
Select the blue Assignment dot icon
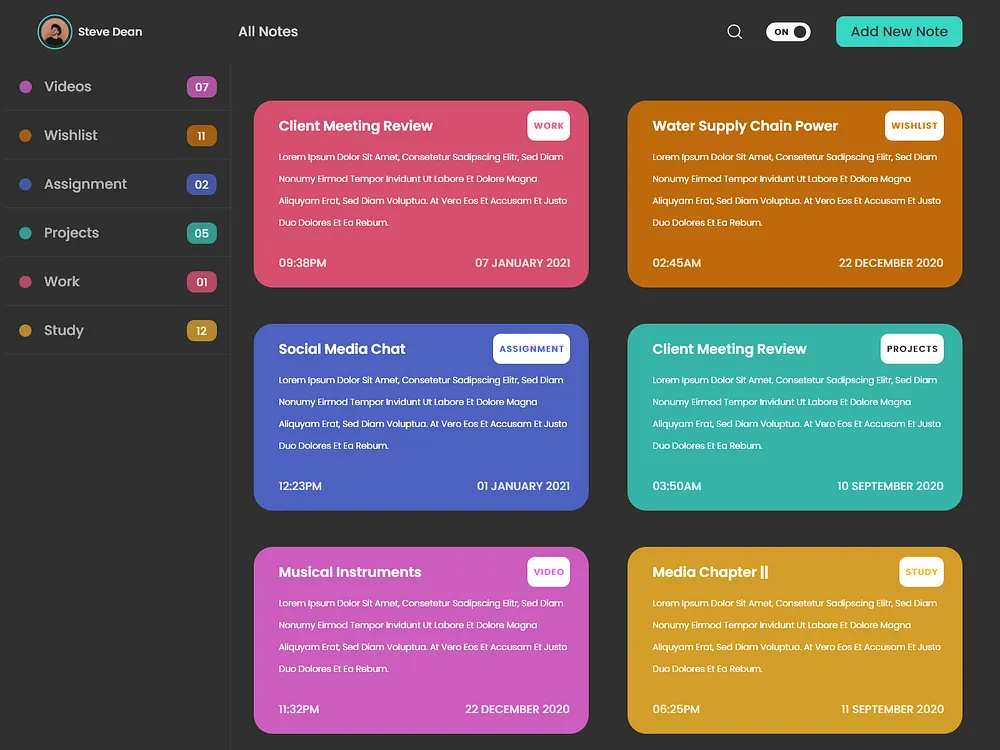(25, 184)
